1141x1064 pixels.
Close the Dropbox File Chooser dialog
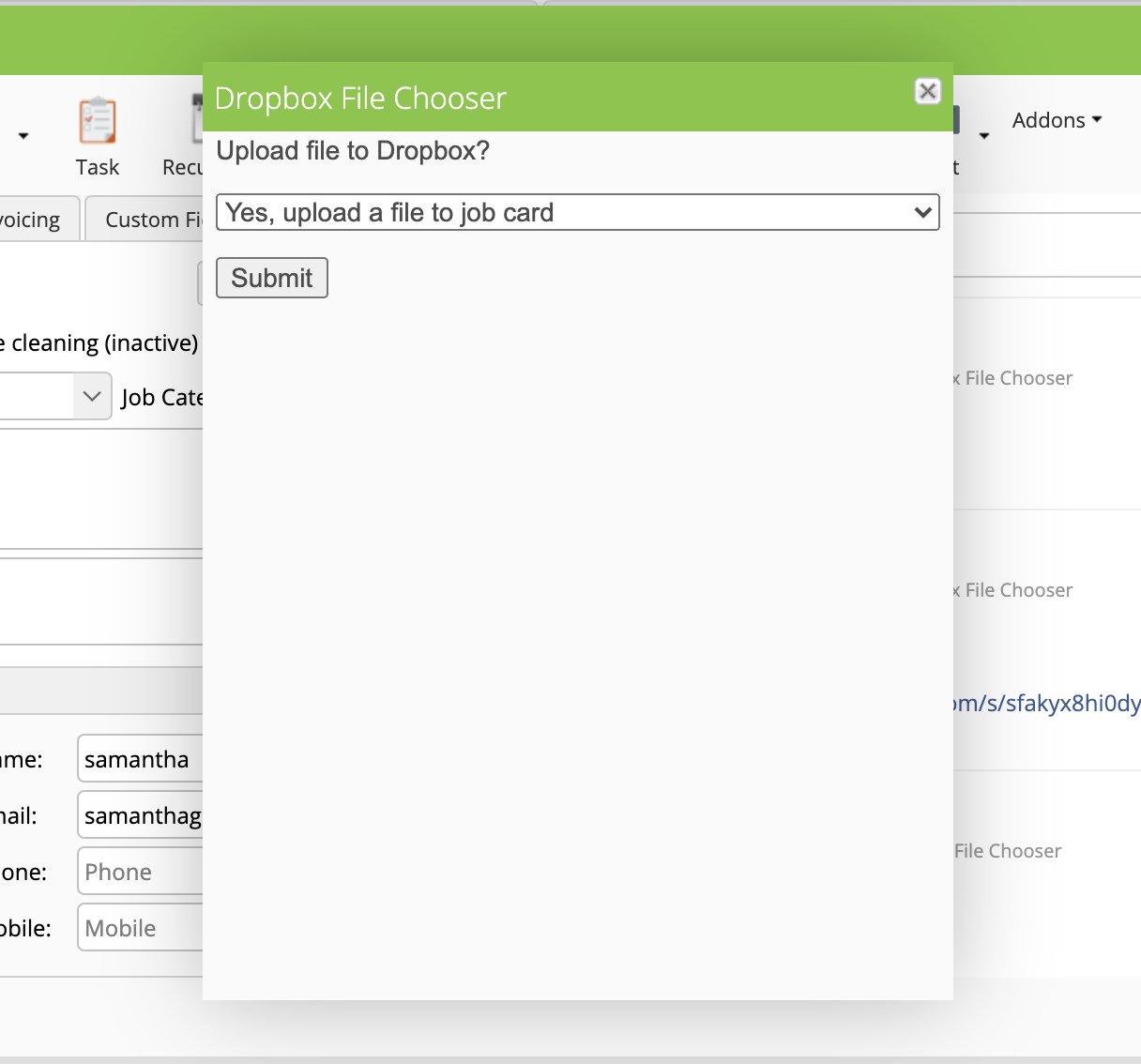[x=927, y=91]
